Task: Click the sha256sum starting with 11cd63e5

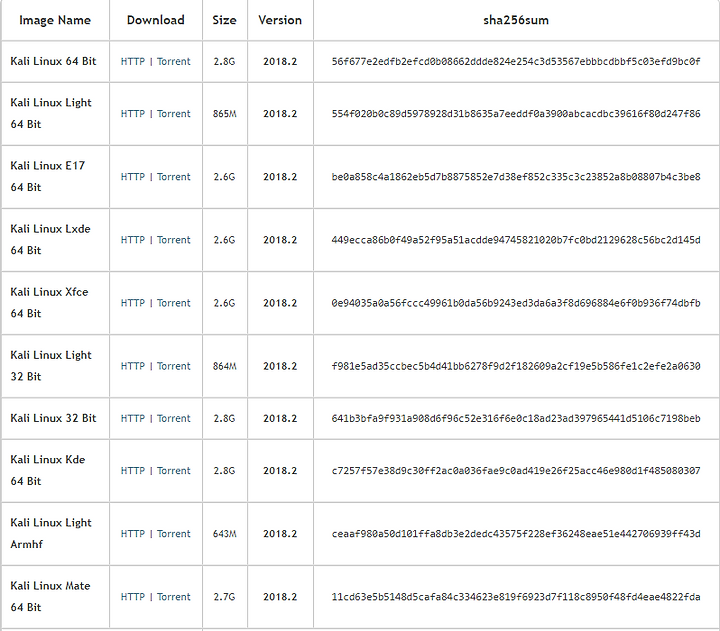Action: [x=516, y=597]
